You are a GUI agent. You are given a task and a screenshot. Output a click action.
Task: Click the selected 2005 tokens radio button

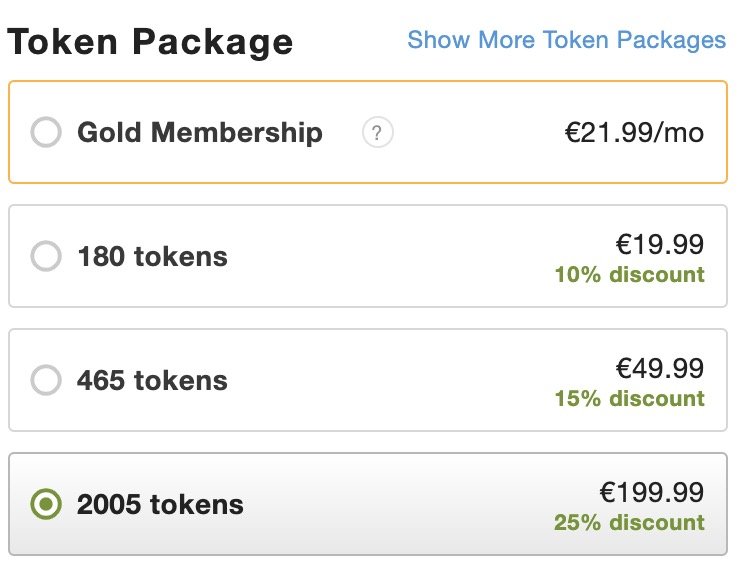tap(46, 504)
